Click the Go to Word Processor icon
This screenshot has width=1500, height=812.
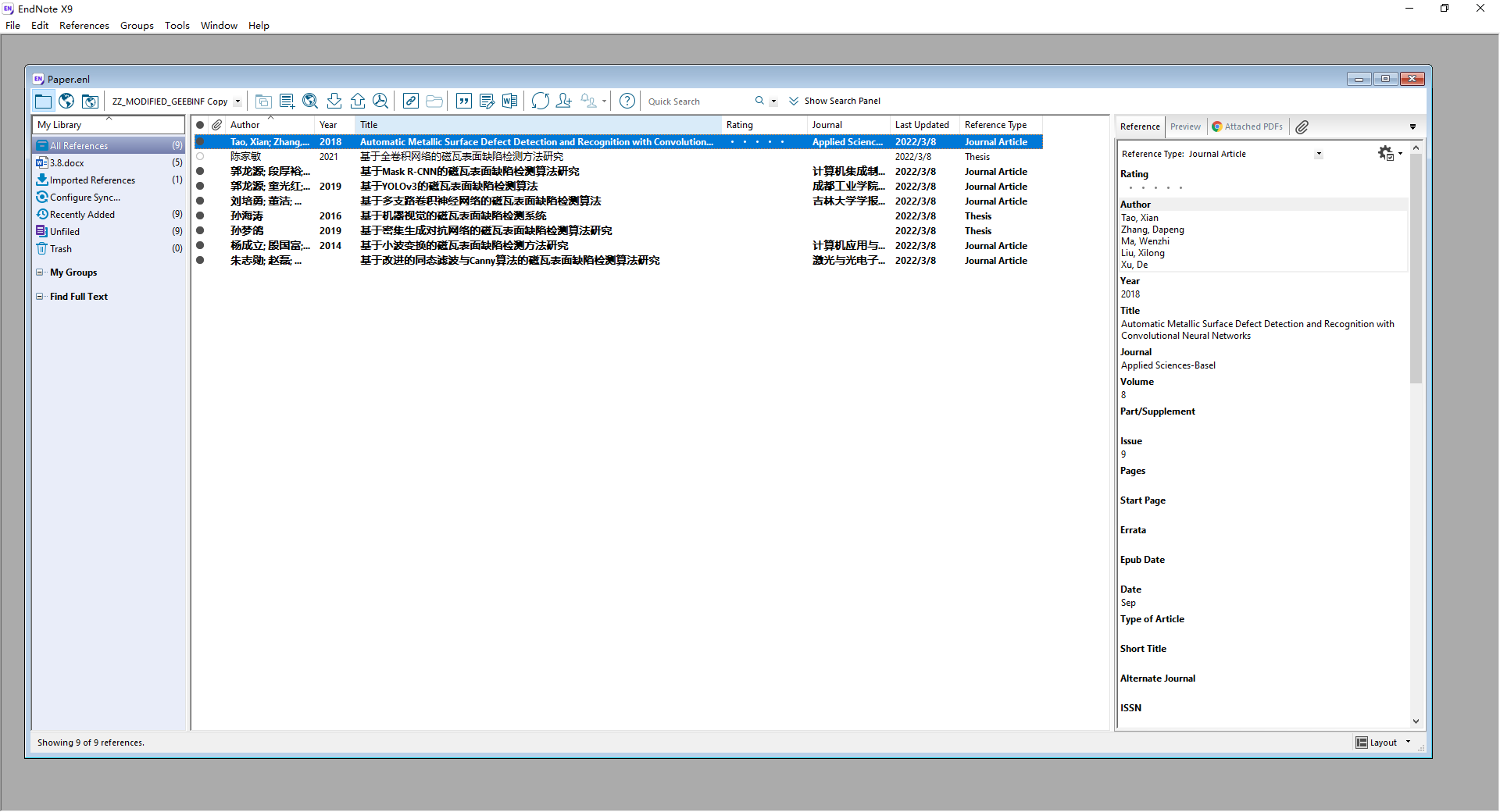pos(510,101)
